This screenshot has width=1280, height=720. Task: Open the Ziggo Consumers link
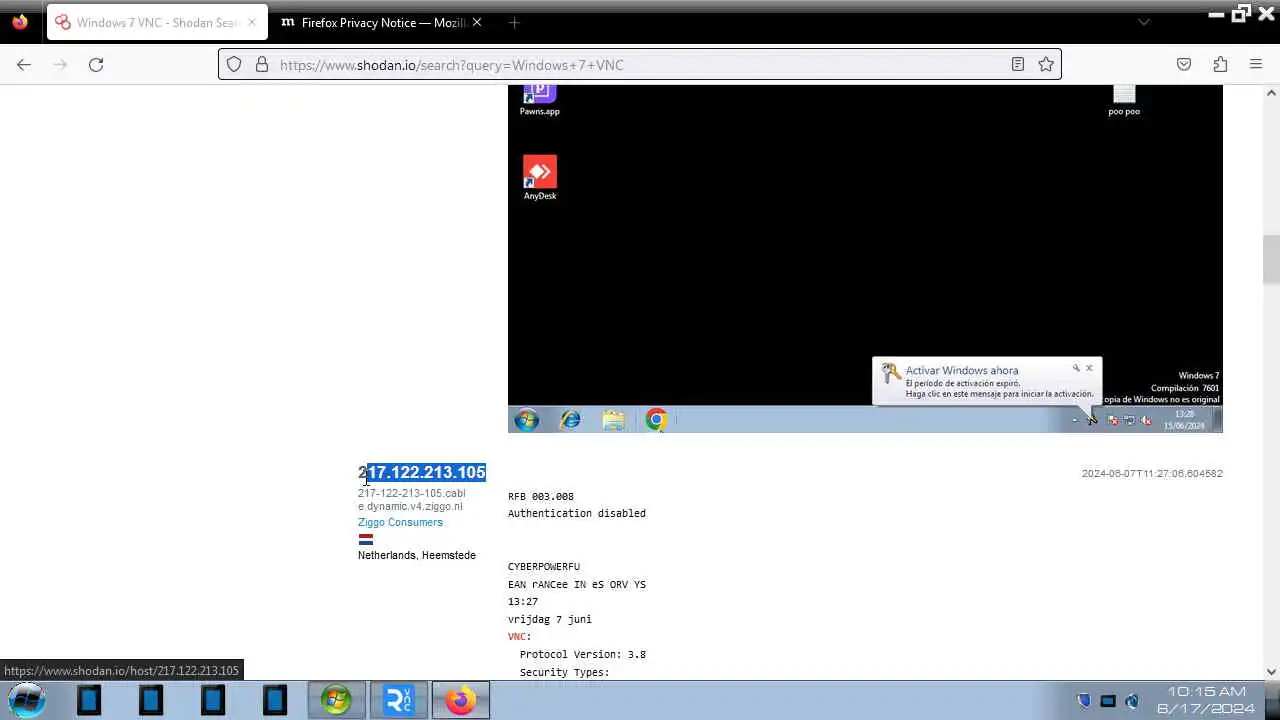coord(400,522)
